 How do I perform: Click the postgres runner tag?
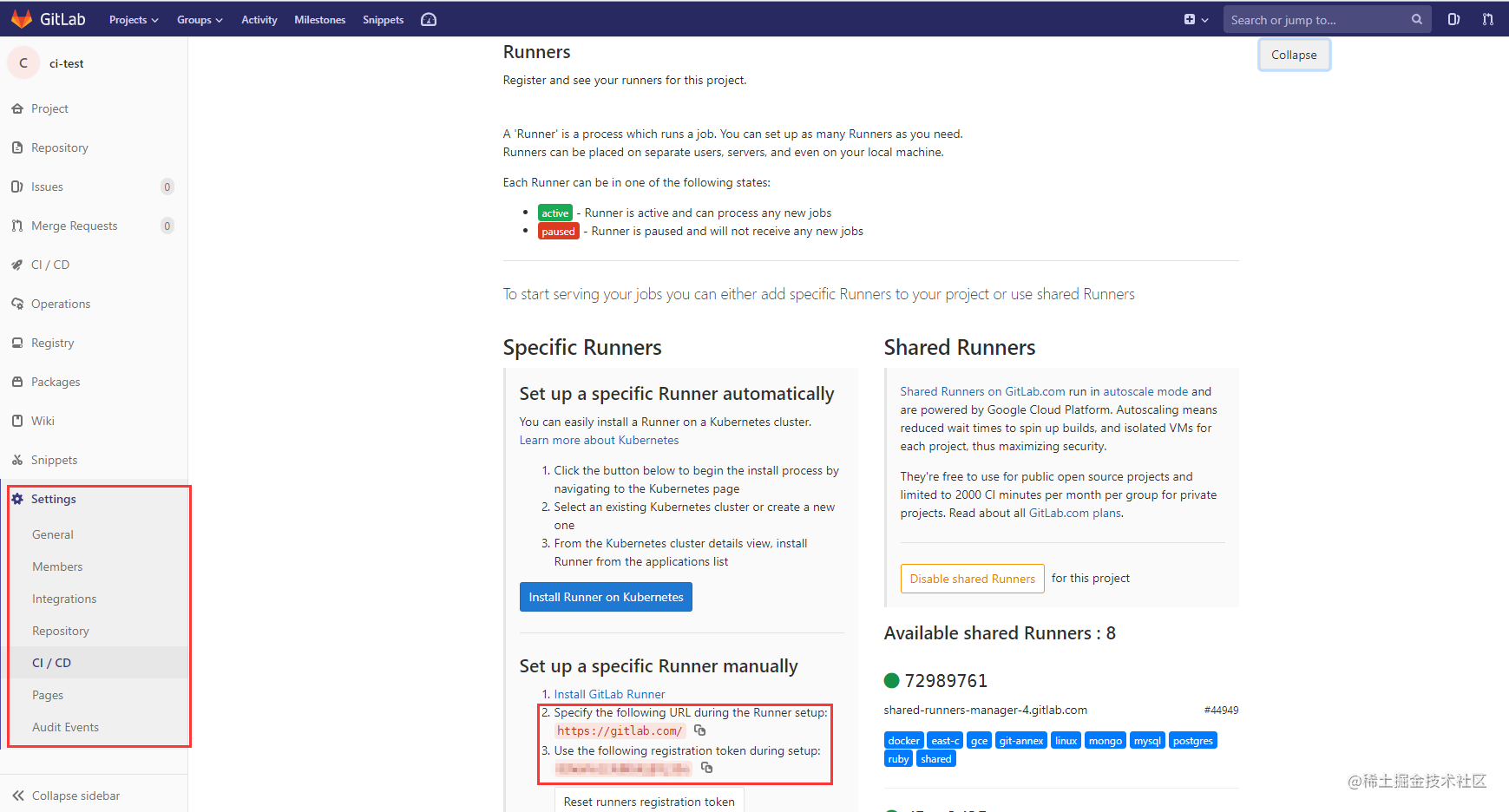pos(1193,740)
